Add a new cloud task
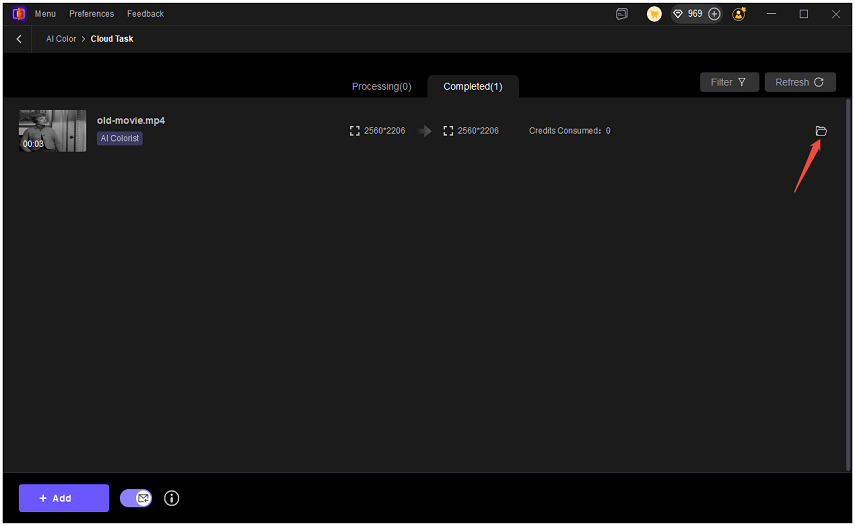Image resolution: width=855 pixels, height=526 pixels. (64, 498)
